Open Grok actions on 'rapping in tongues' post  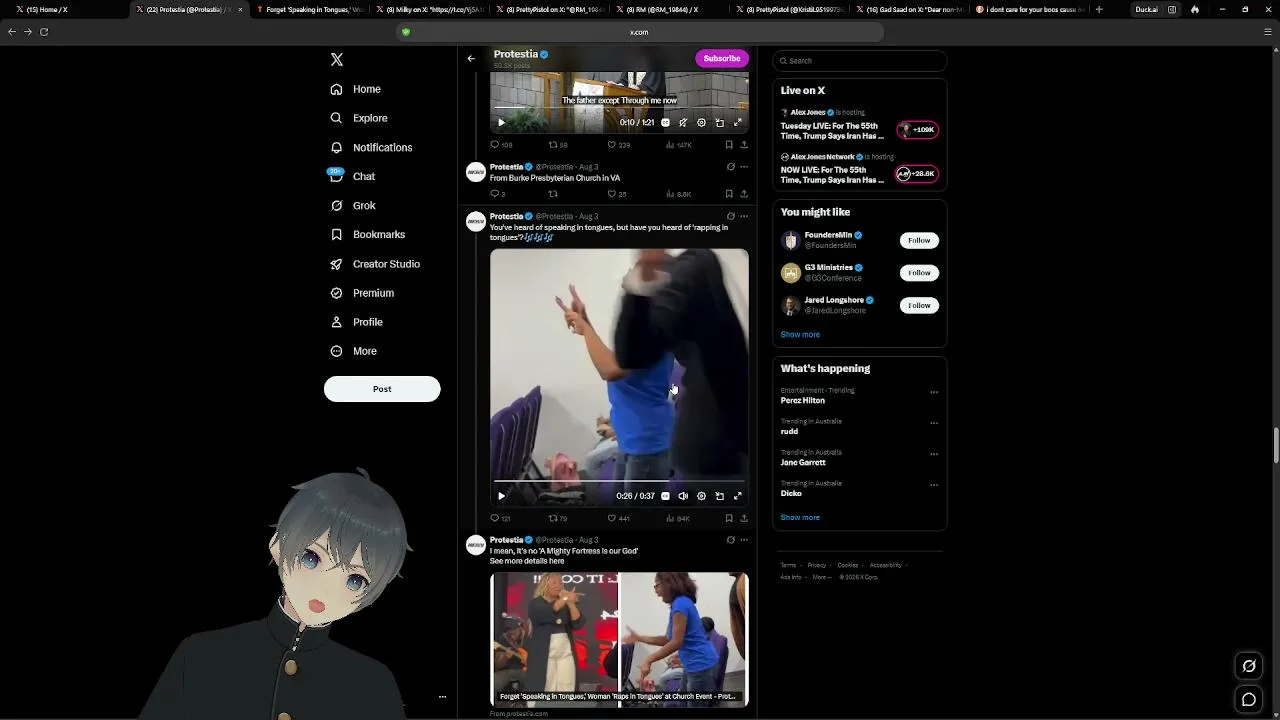click(x=730, y=216)
